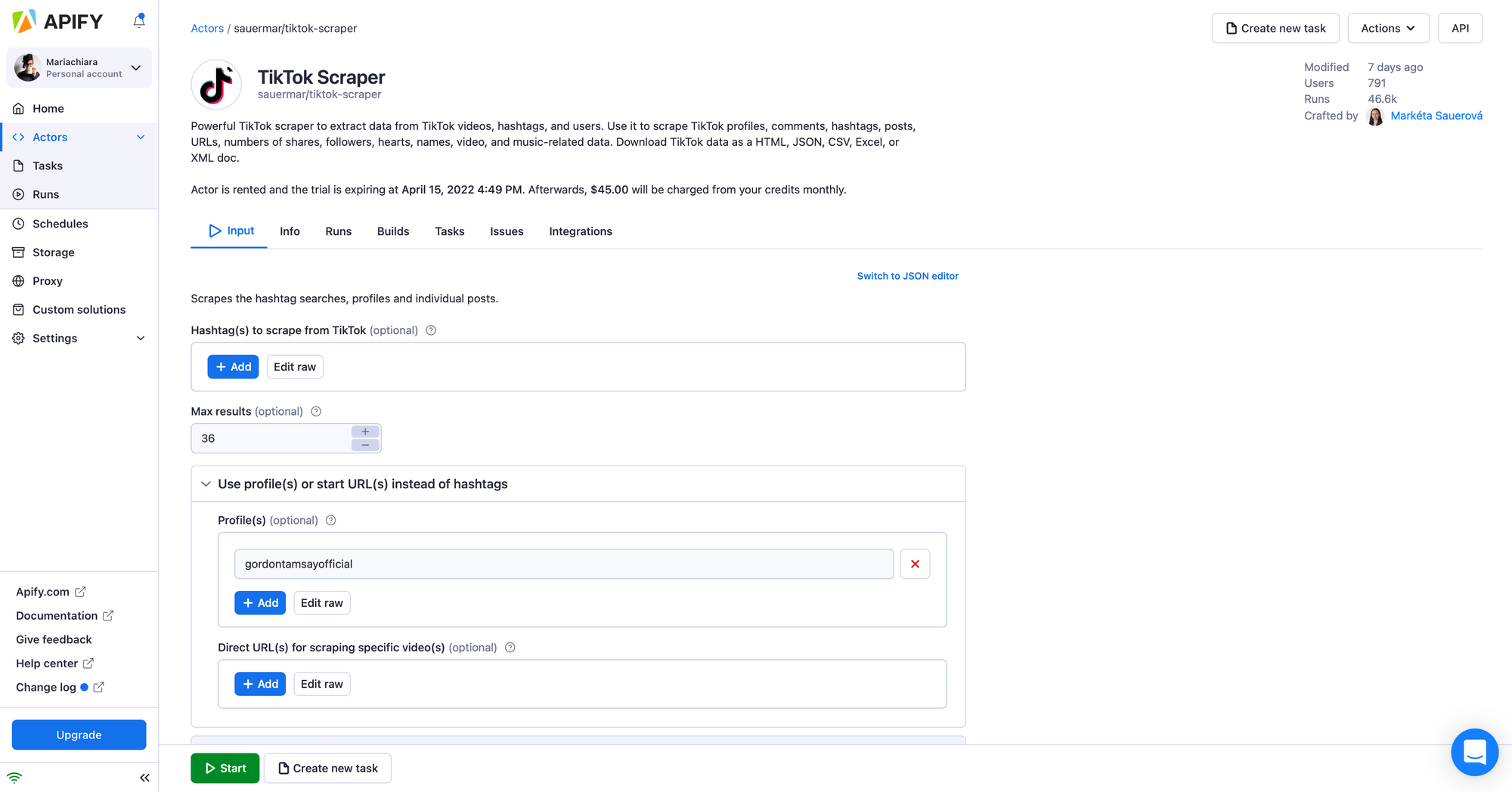Open the Apify.com external link
Screen dimensions: 1512x792
point(51,592)
